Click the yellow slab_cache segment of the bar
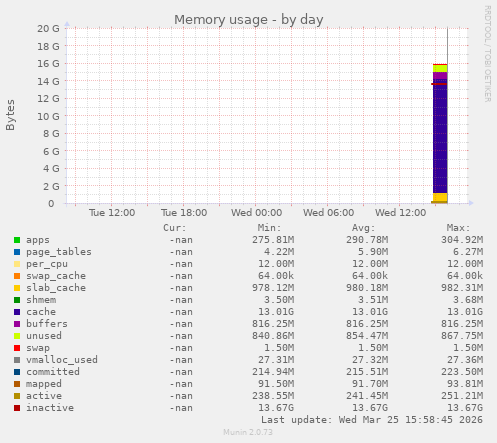Image resolution: width=497 pixels, height=443 pixels. pyautogui.click(x=440, y=197)
